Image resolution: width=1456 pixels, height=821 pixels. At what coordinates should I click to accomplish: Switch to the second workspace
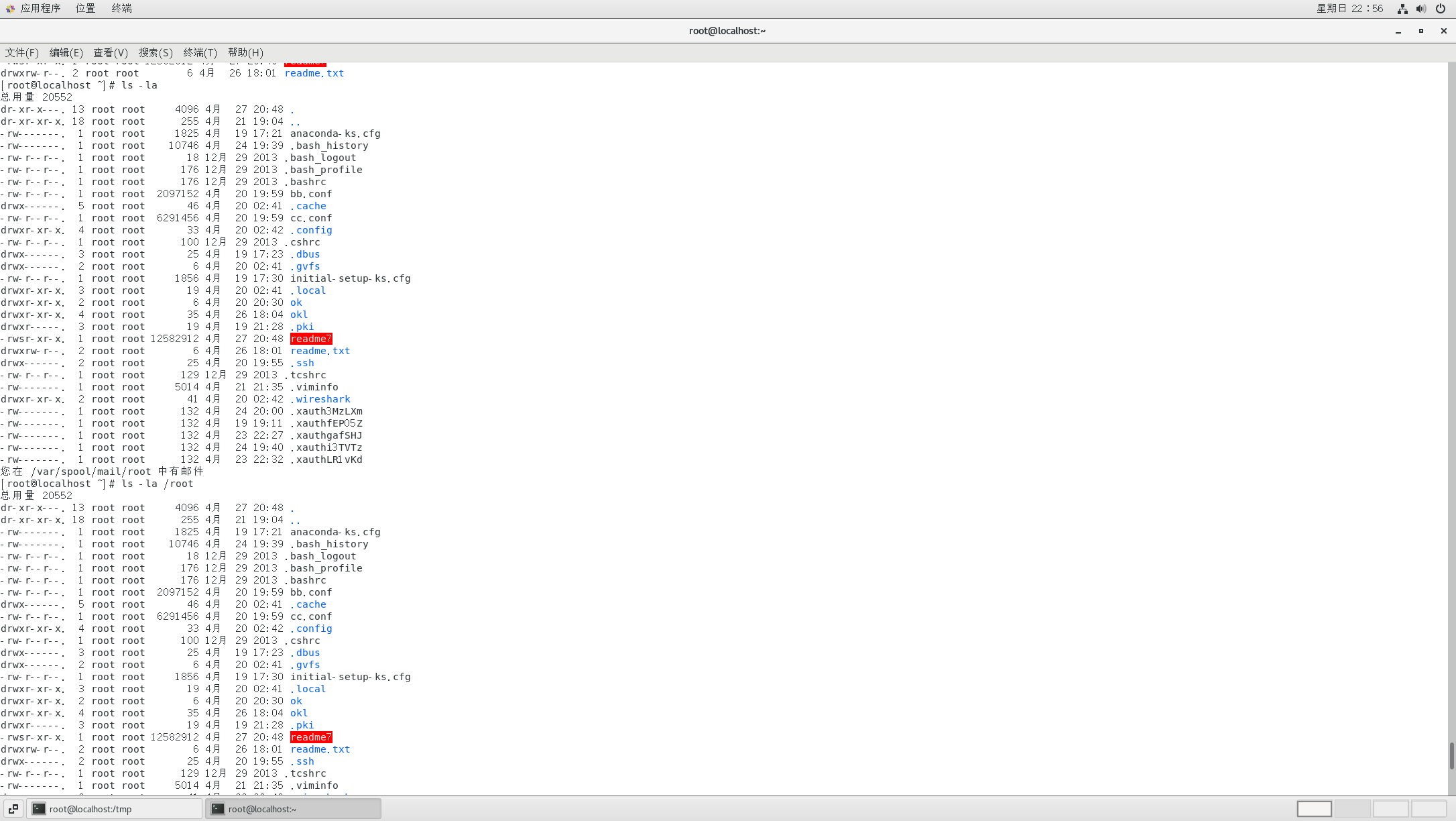tap(1352, 809)
